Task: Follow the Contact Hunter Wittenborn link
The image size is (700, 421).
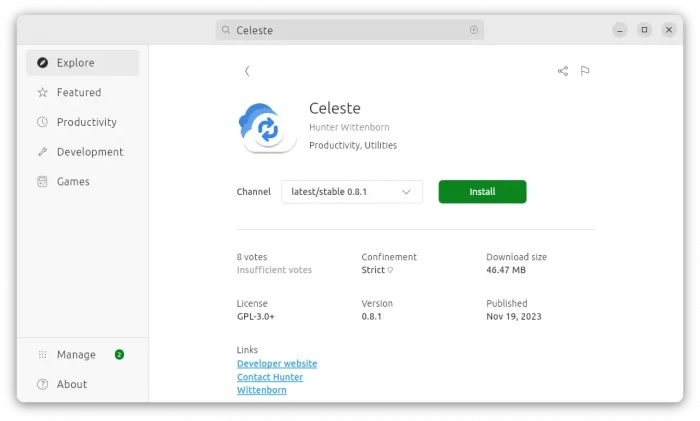Action: tap(270, 378)
